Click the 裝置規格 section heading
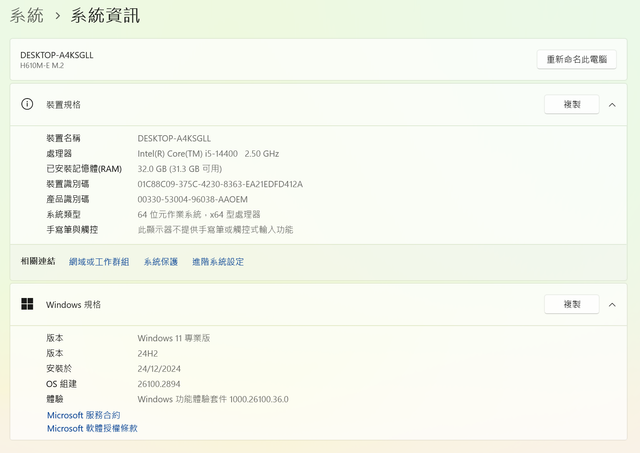This screenshot has width=640, height=453. (x=63, y=105)
